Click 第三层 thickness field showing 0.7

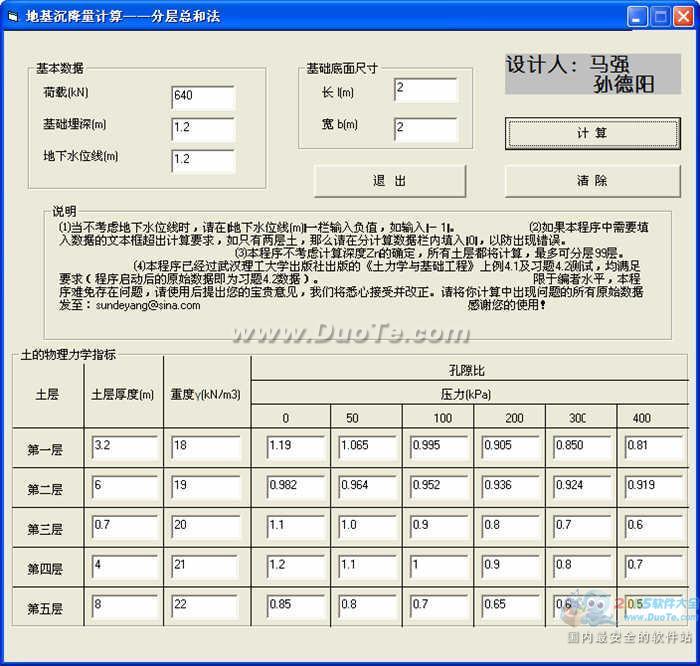(125, 527)
